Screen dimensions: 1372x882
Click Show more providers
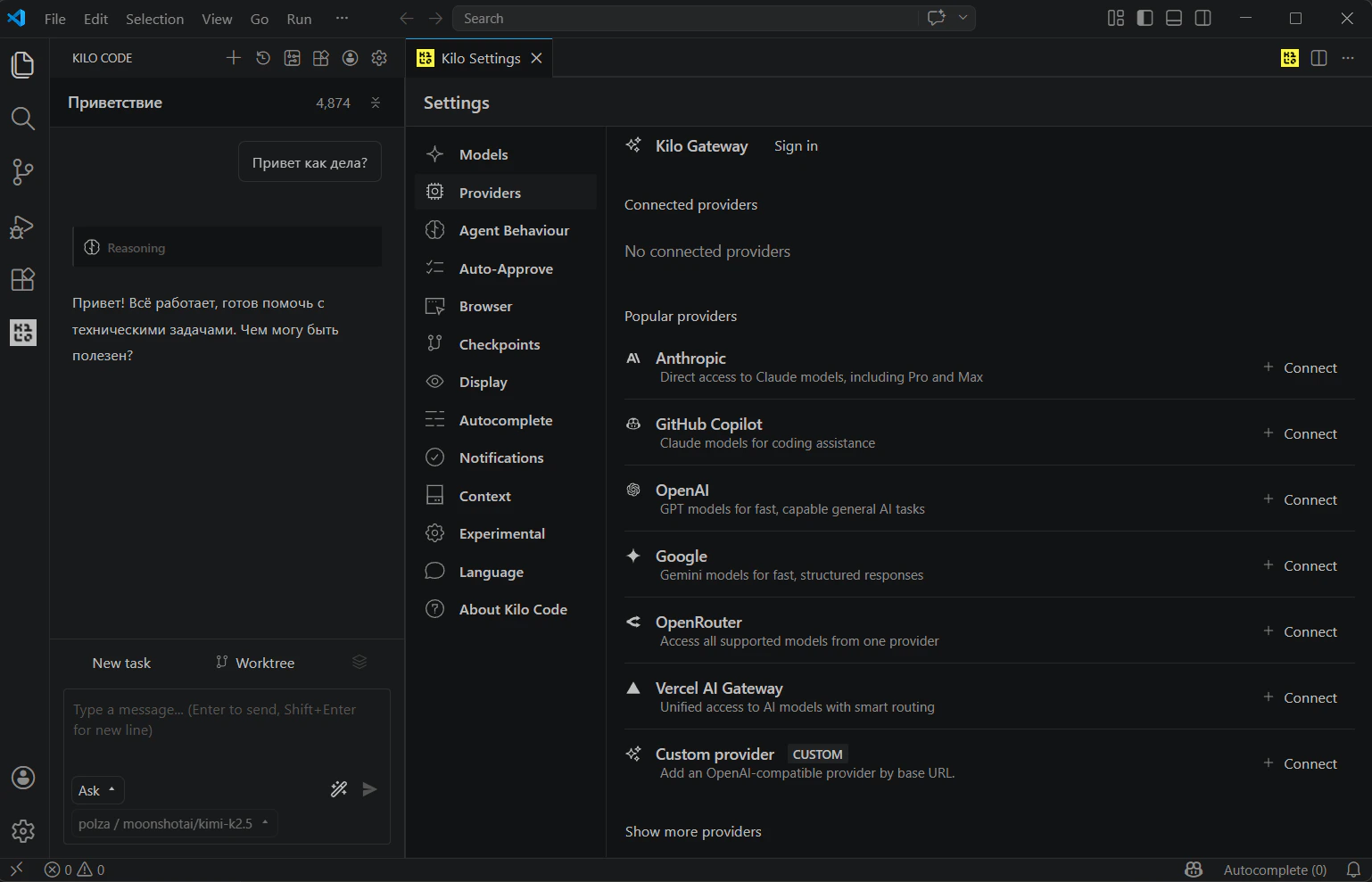(693, 831)
